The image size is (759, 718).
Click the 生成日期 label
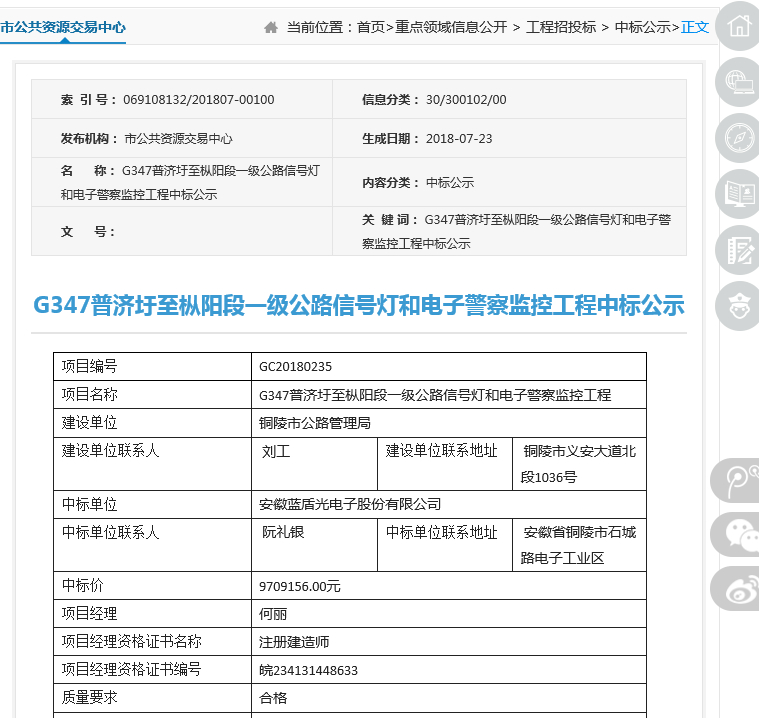pos(390,139)
